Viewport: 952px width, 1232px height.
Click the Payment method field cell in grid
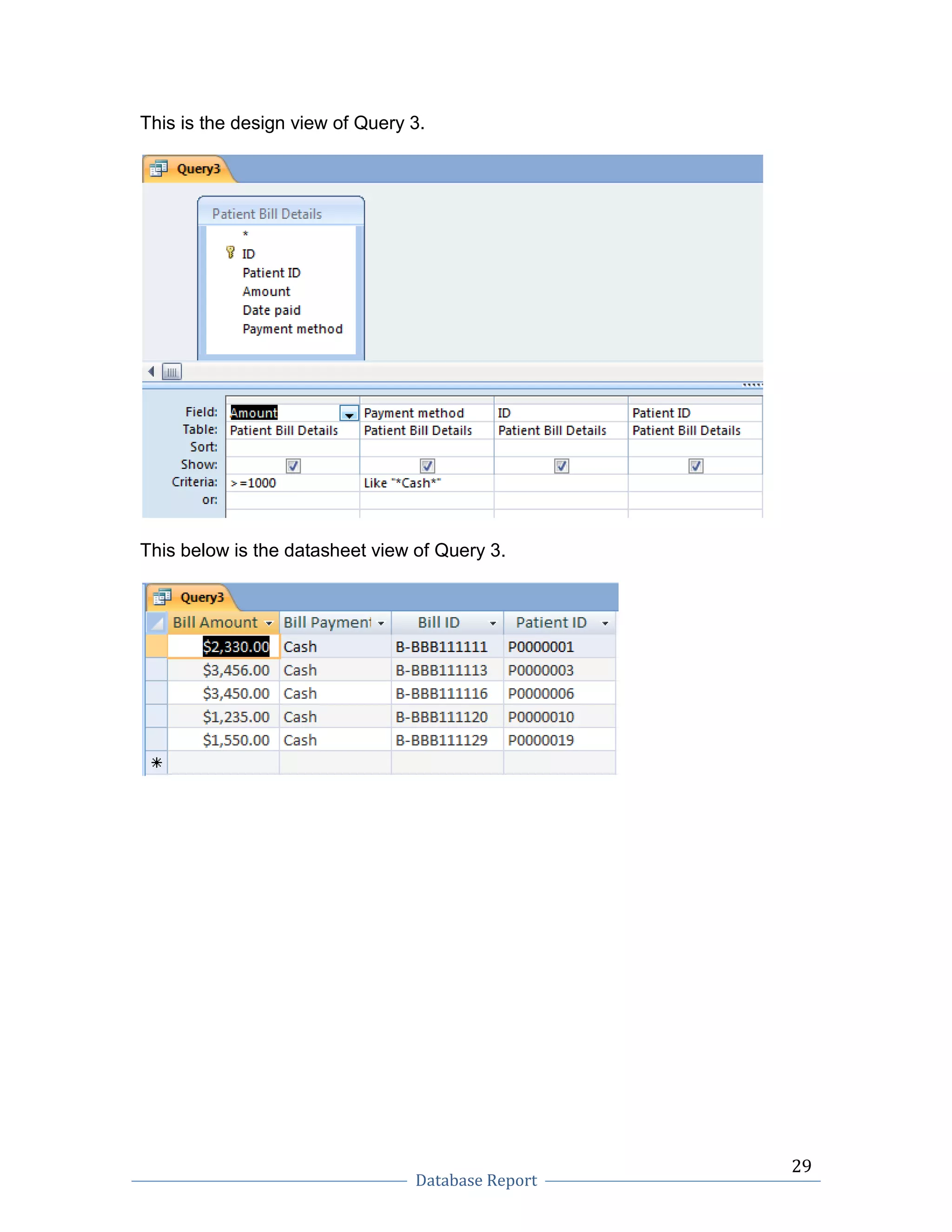[x=427, y=413]
